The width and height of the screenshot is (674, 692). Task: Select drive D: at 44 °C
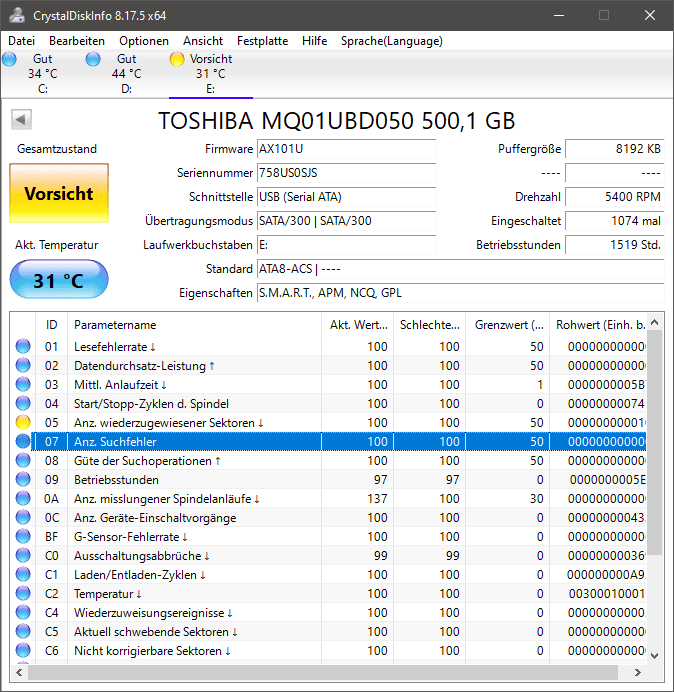coord(126,74)
